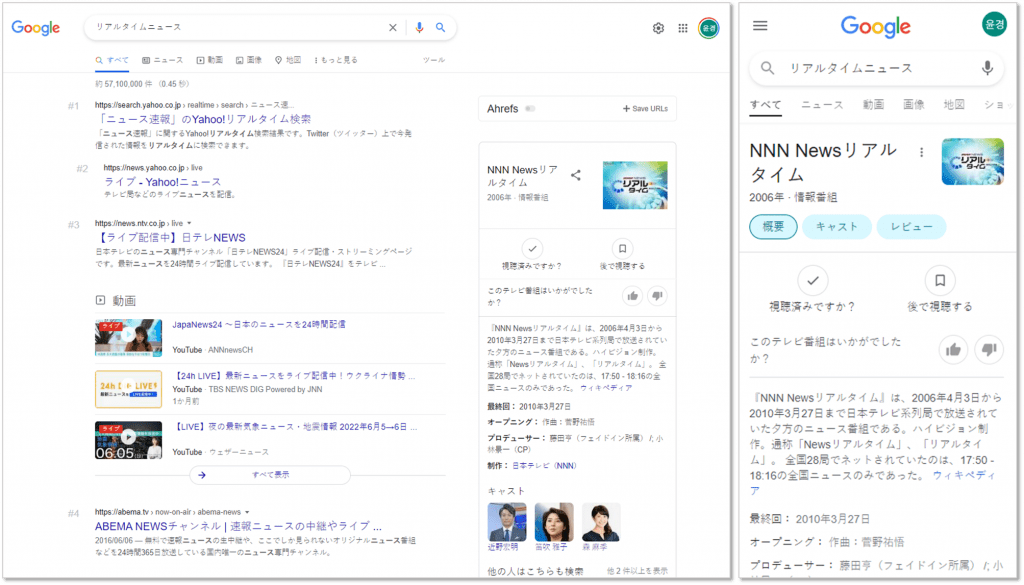Open ABEMA NEWSチャンネル result
Screen dimensions: 1024x585
(238, 526)
